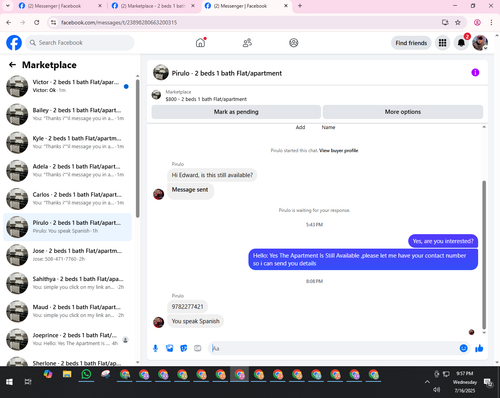Open the Task View icon on taskbar
Image resolution: width=500 pixels, height=398 pixels.
point(28,382)
